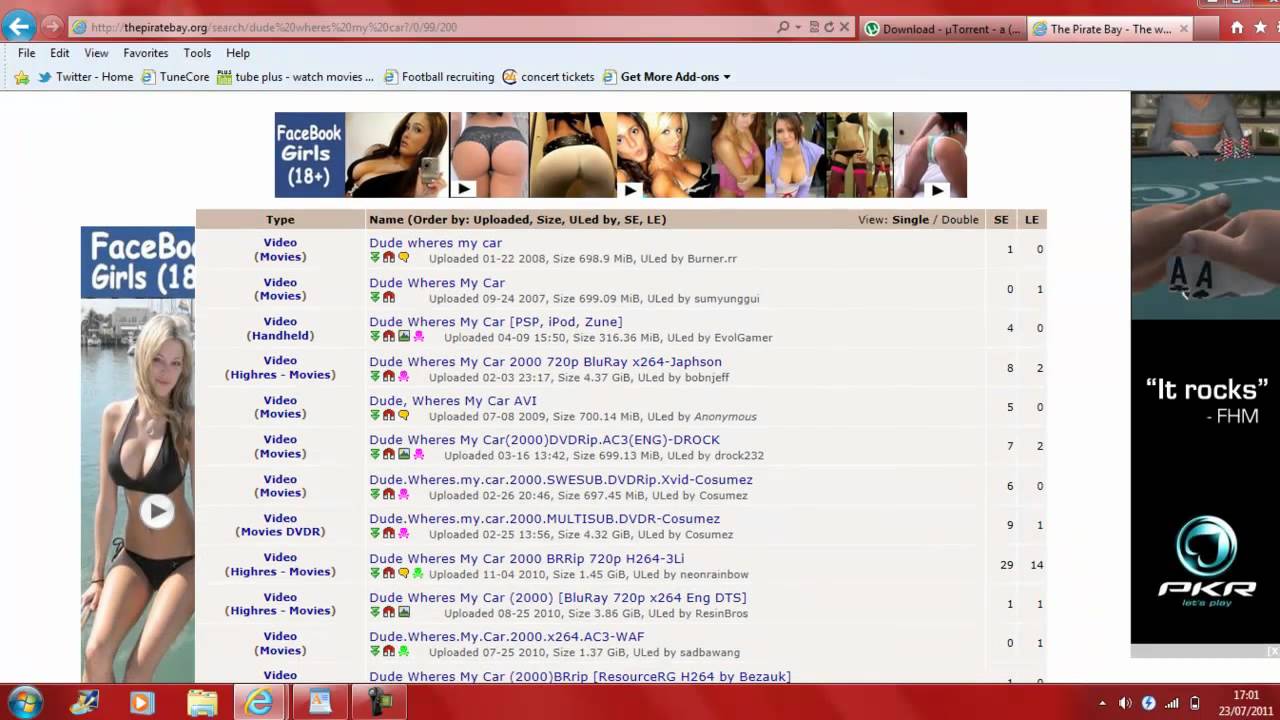Switch view to Double
Viewport: 1280px width, 720px height.
(x=960, y=220)
